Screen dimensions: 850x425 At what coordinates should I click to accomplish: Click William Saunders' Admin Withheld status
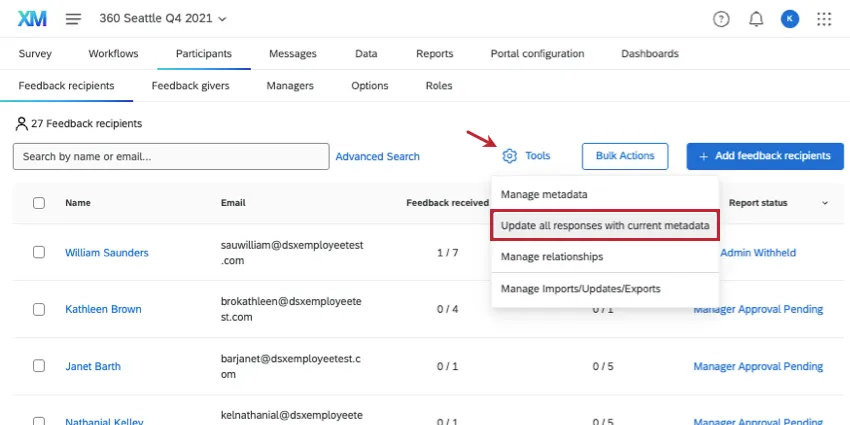758,253
